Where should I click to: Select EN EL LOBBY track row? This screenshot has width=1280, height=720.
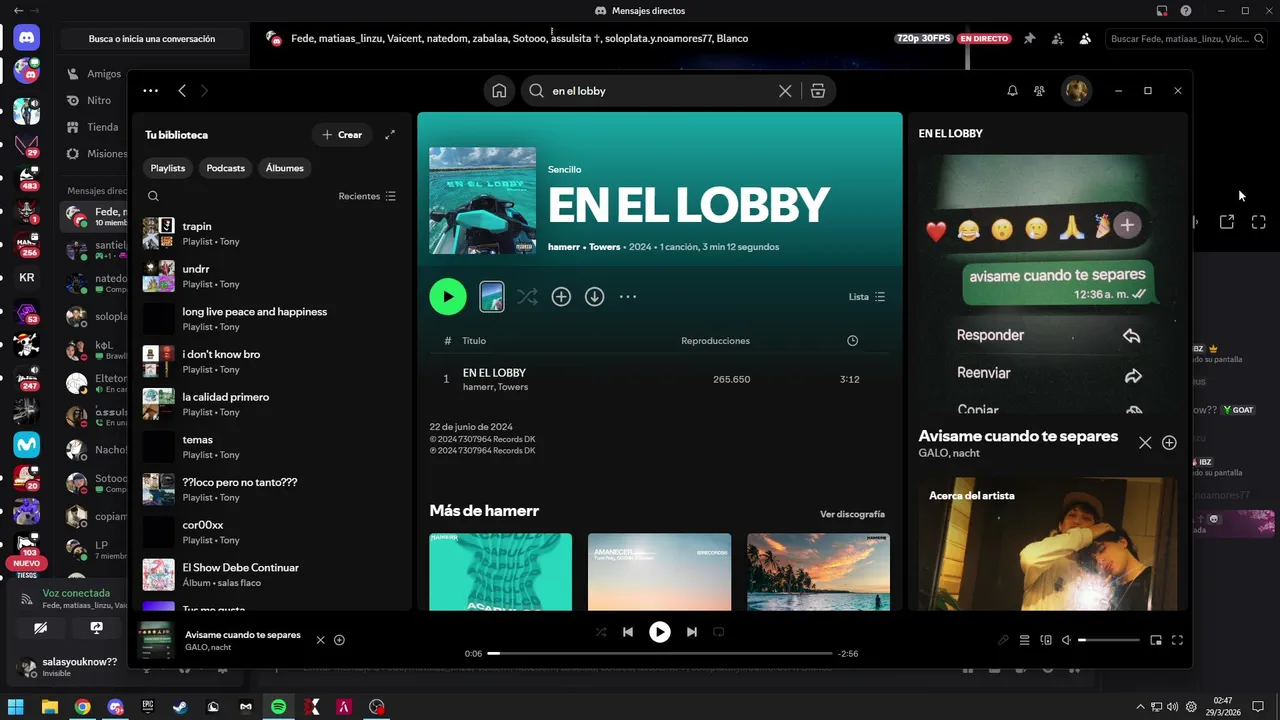tap(659, 379)
